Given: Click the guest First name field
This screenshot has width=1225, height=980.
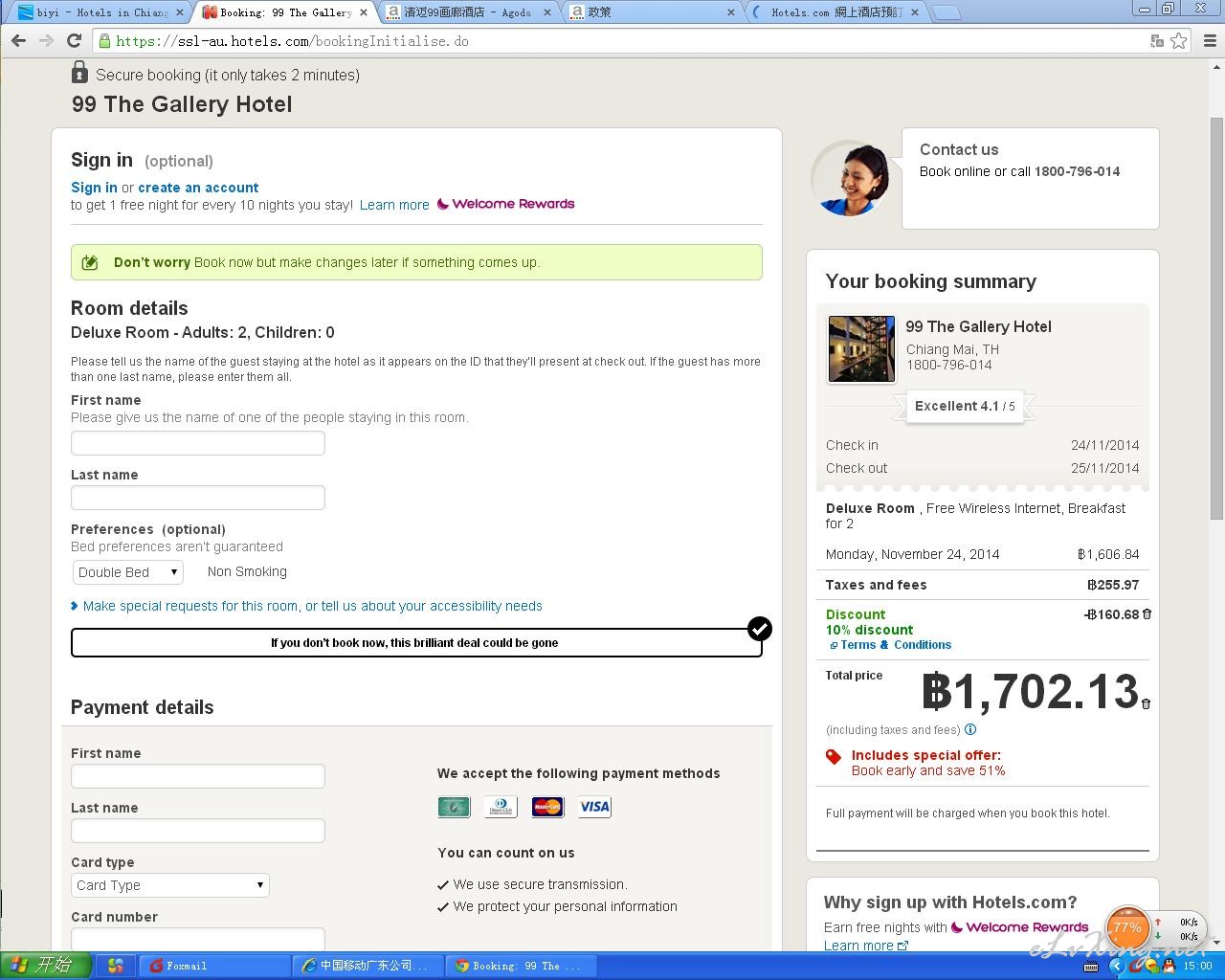Looking at the screenshot, I should click(198, 443).
